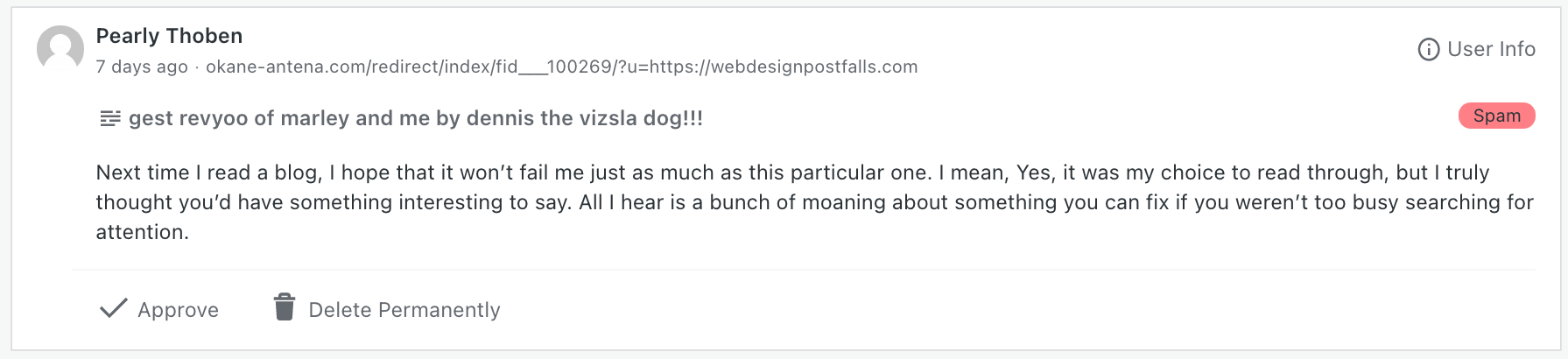The height and width of the screenshot is (359, 1568).
Task: Click the comment line starting "Next time I read"
Action: click(x=792, y=172)
